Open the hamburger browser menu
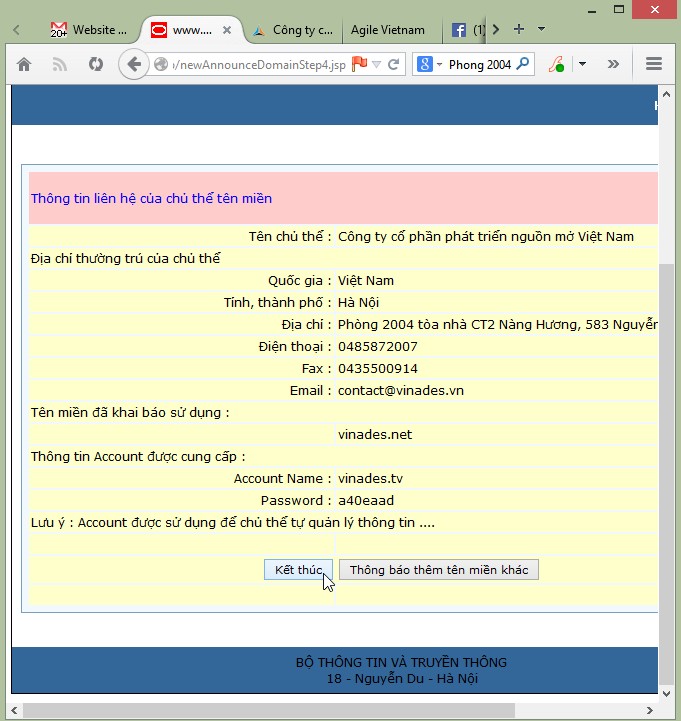 point(653,64)
